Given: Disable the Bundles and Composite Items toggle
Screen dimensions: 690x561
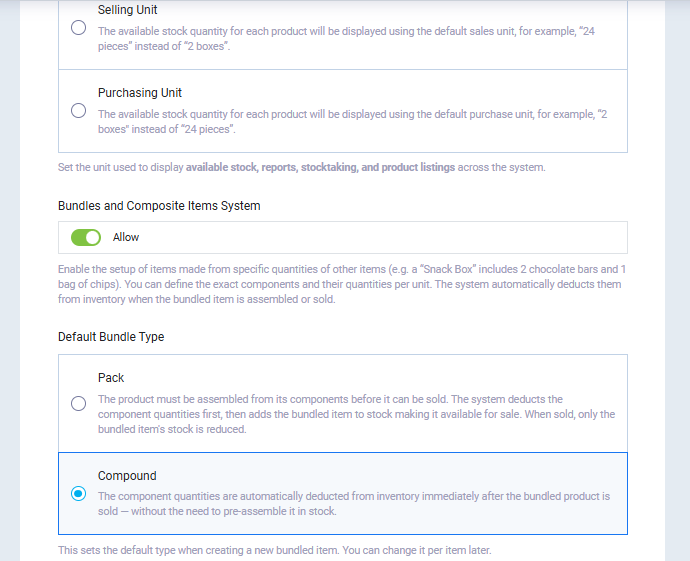Looking at the screenshot, I should (x=86, y=238).
